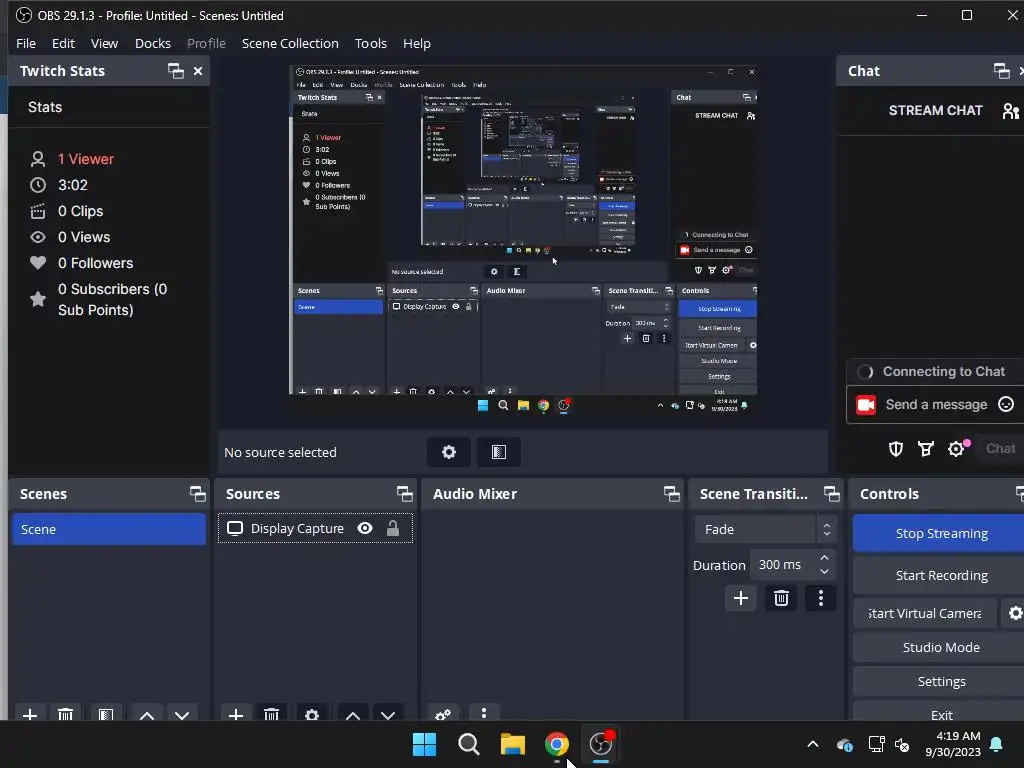Float the Sources dock
Screen dimensions: 1024x768
(x=405, y=494)
